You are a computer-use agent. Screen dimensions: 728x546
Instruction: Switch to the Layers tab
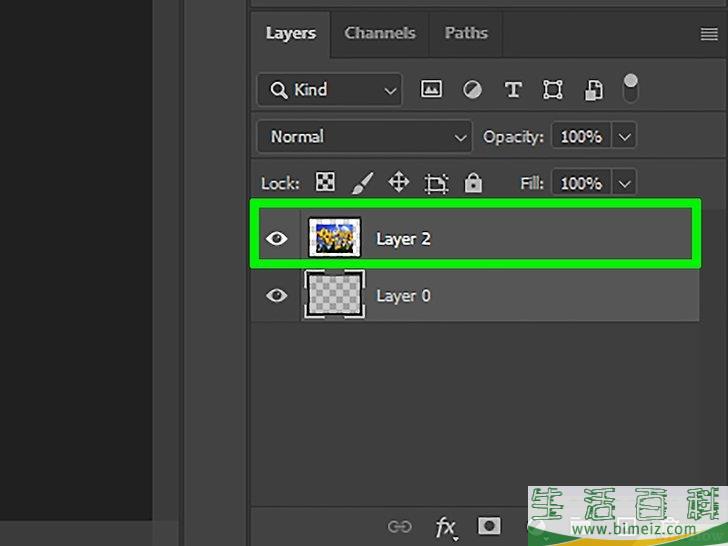click(x=291, y=33)
